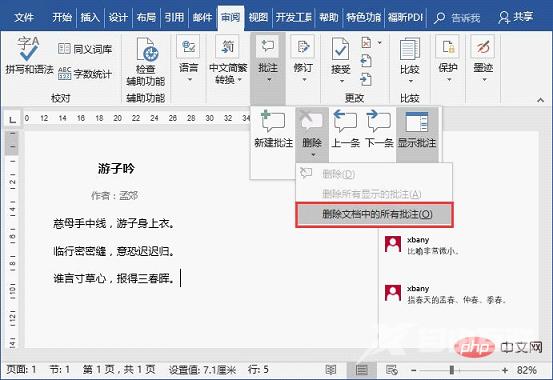Switch to the Home (开始) tab
The width and height of the screenshot is (553, 380).
tap(62, 17)
